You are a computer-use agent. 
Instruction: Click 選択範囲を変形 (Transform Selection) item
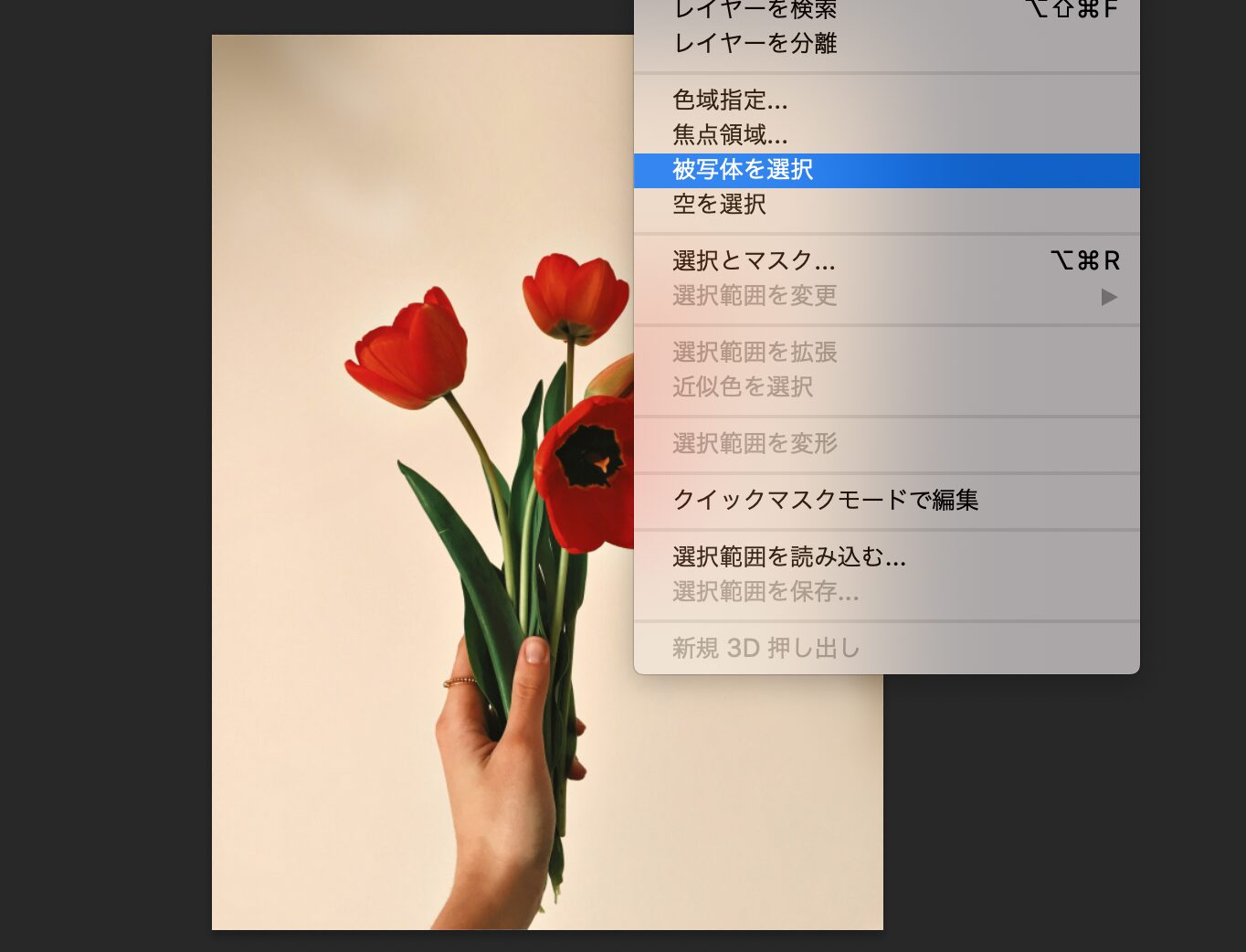pos(755,444)
